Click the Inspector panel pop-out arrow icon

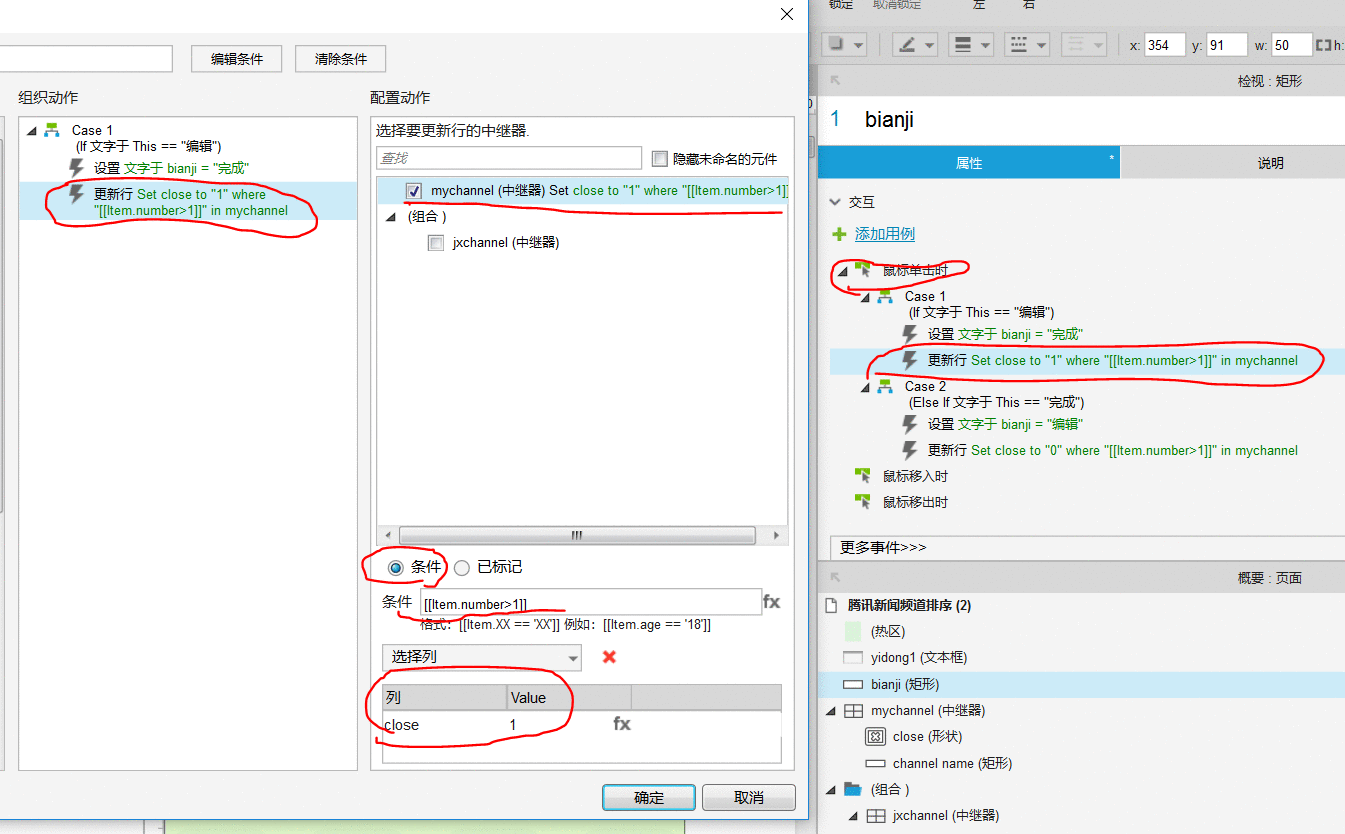835,81
